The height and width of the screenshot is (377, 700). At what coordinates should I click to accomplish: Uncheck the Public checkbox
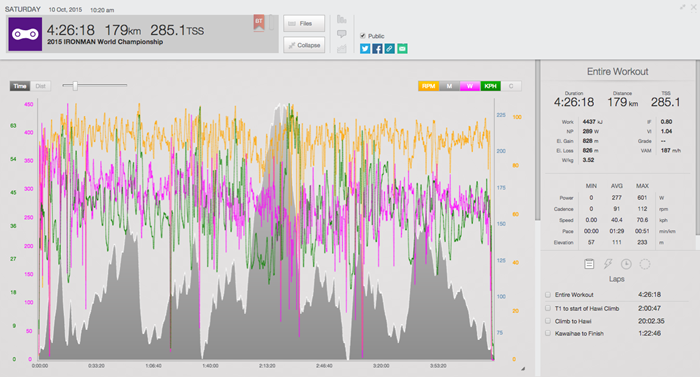(x=363, y=36)
